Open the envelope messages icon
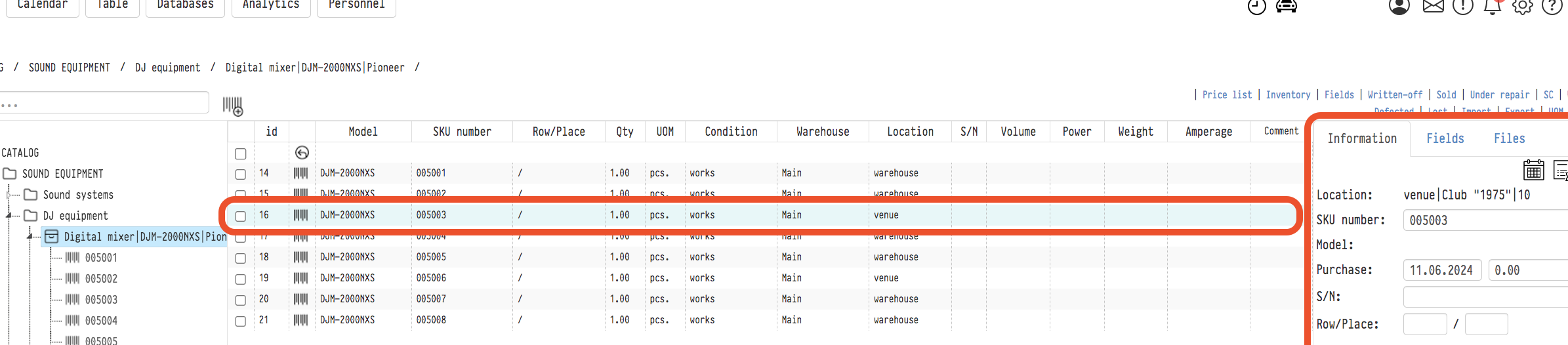Viewport: 1568px width, 345px height. (x=1433, y=7)
